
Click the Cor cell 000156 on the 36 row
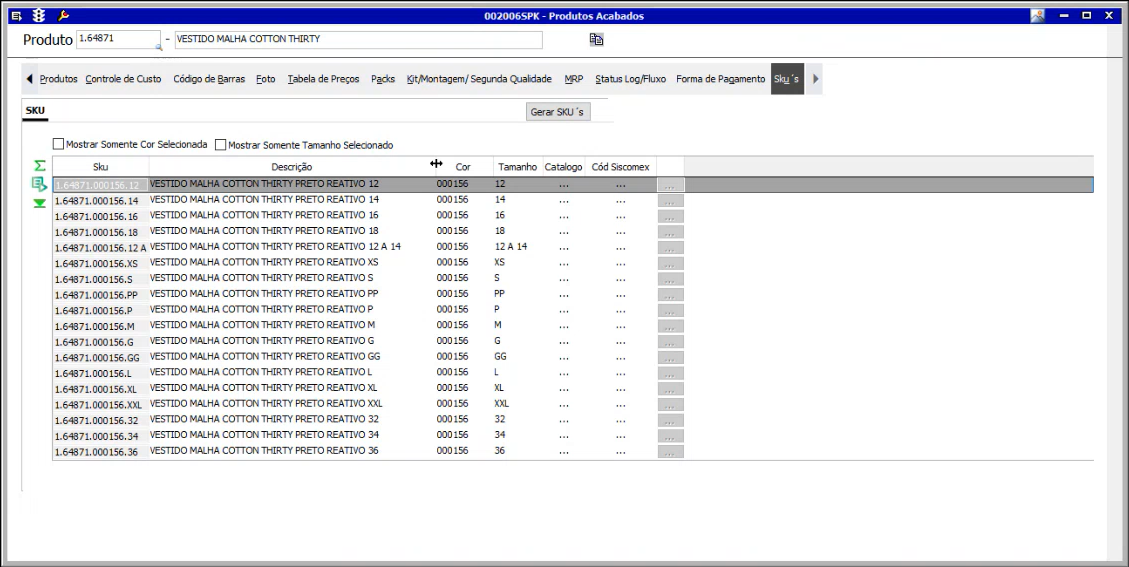tap(464, 450)
